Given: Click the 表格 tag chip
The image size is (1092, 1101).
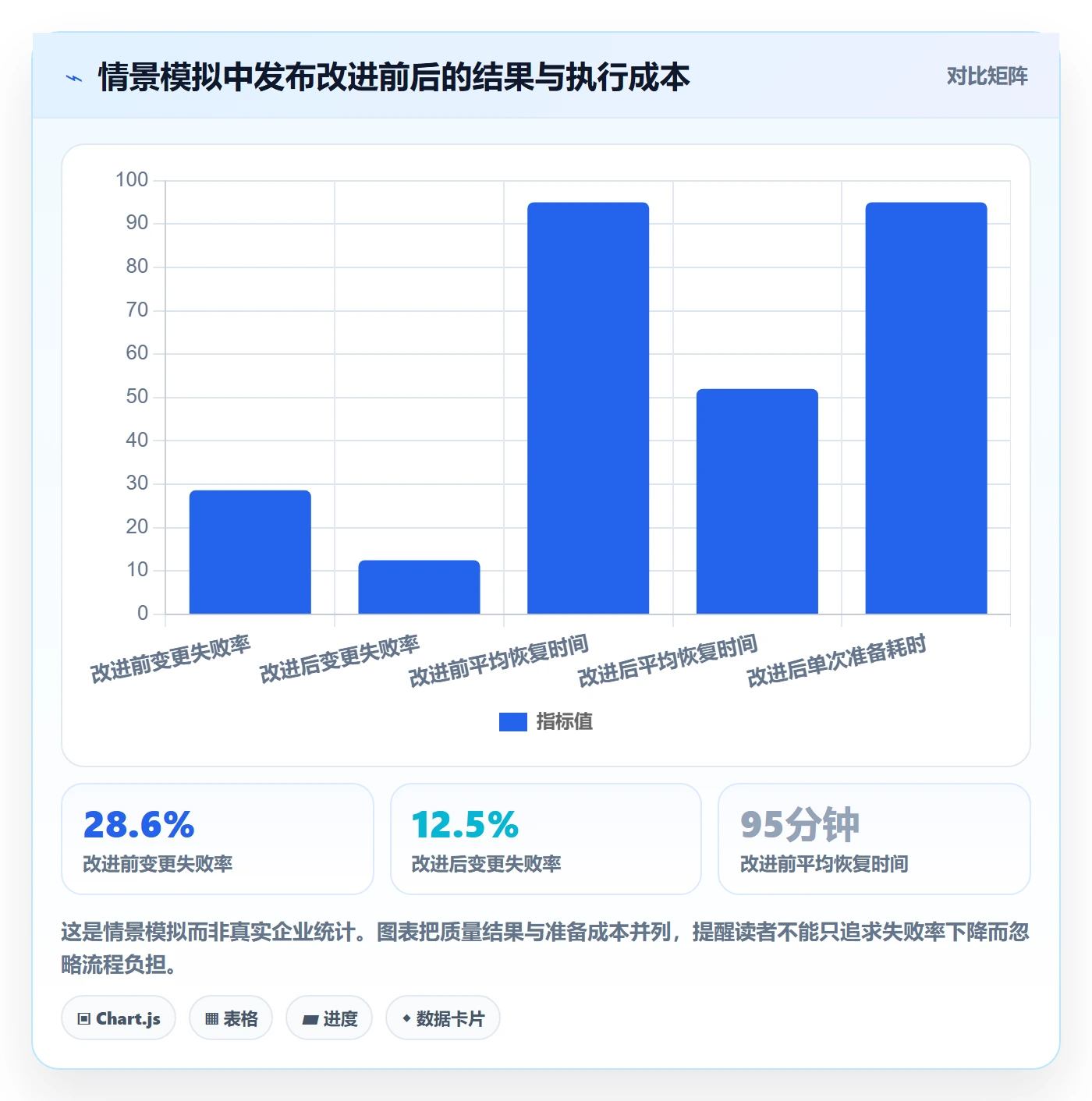Looking at the screenshot, I should coord(231,1018).
